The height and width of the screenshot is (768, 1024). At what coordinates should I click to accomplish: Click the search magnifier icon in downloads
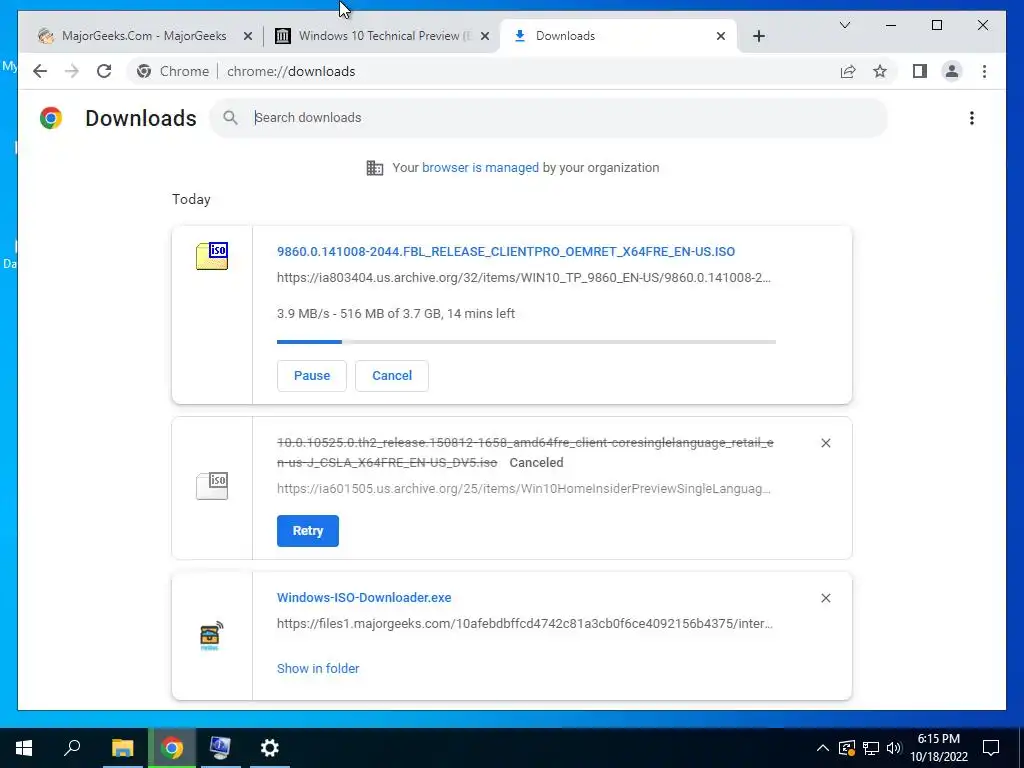click(x=230, y=118)
